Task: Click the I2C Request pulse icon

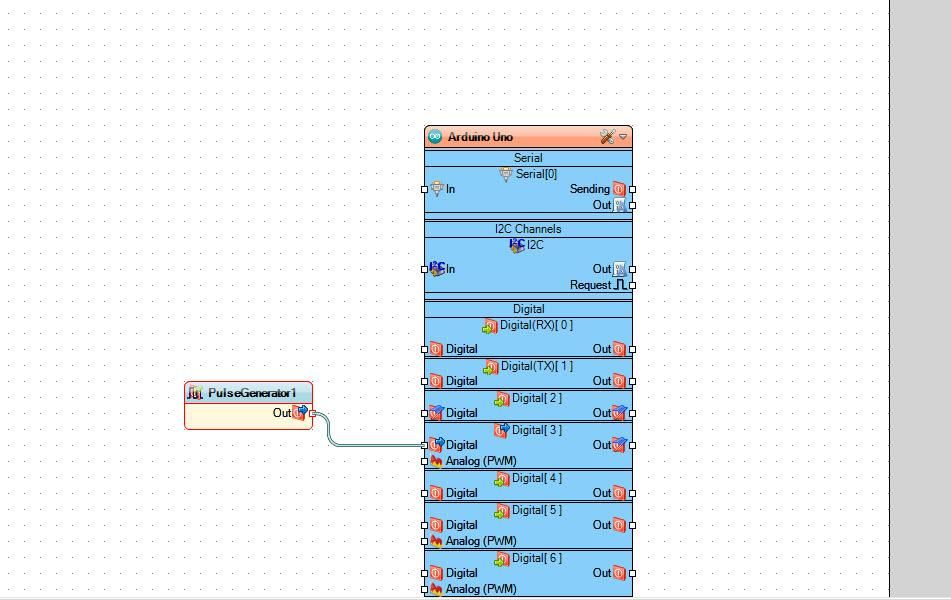Action: [x=620, y=285]
